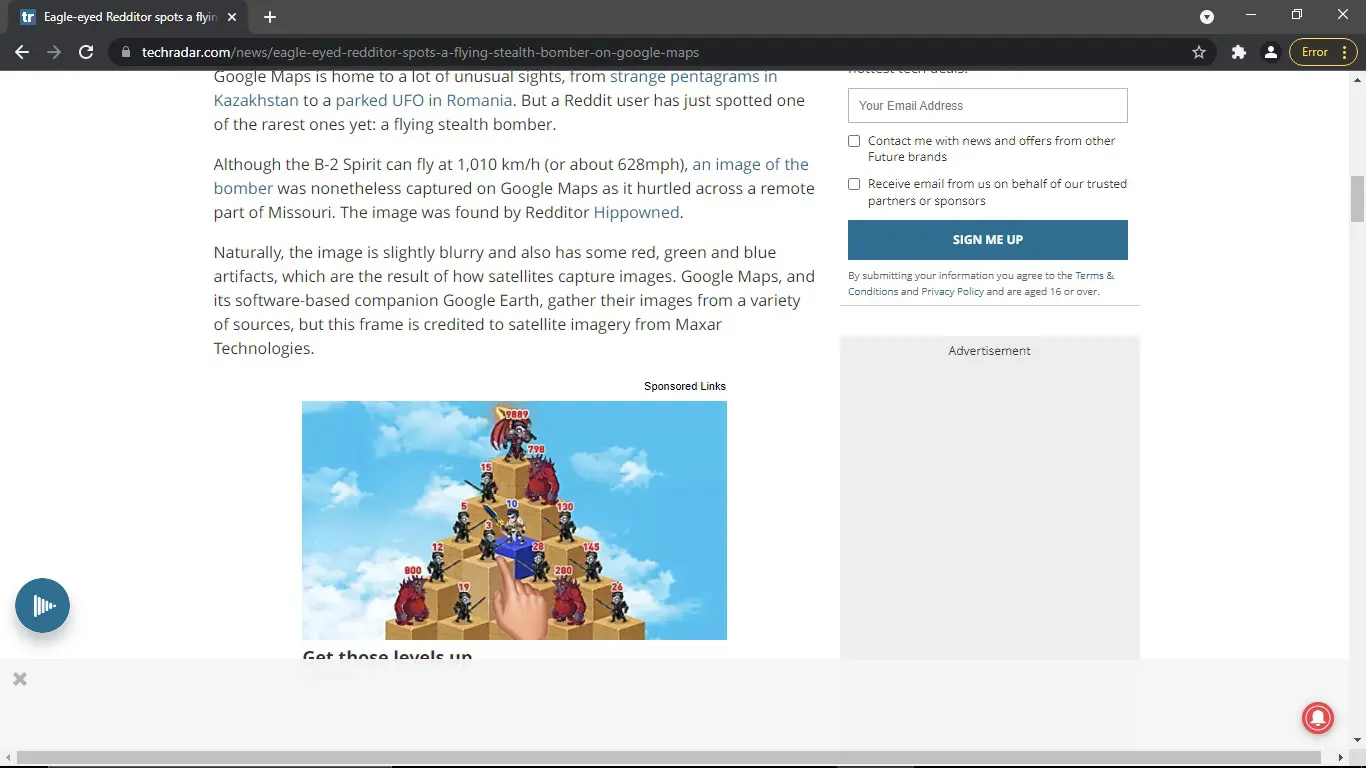This screenshot has width=1366, height=768.
Task: Check 'Receive email from us on behalf of partners'
Action: point(854,184)
